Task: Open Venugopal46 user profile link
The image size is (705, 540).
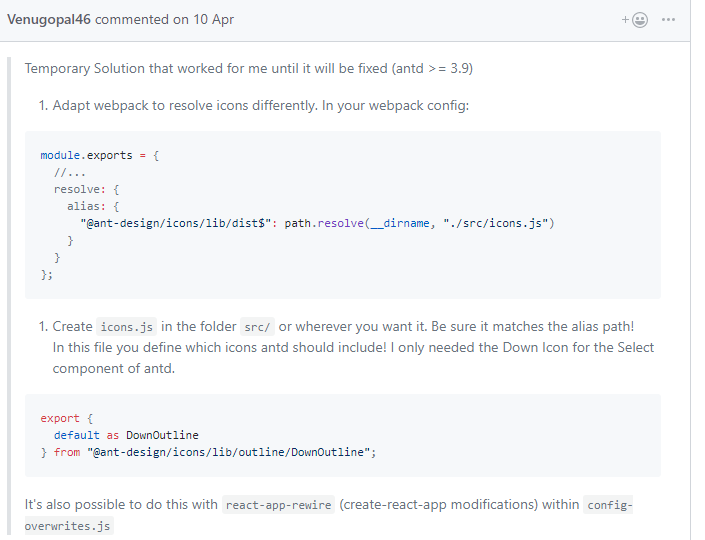Action: point(49,19)
